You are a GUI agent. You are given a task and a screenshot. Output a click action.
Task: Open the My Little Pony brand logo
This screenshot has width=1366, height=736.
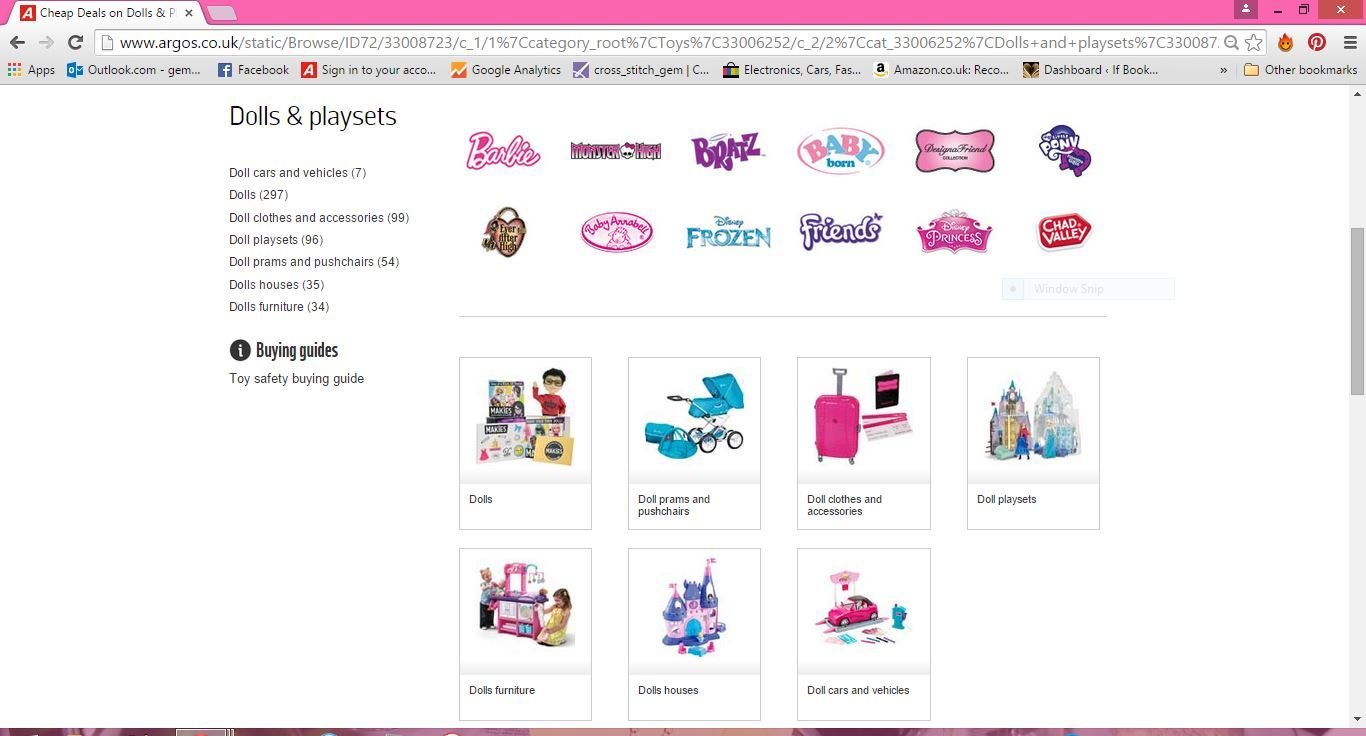click(1065, 151)
